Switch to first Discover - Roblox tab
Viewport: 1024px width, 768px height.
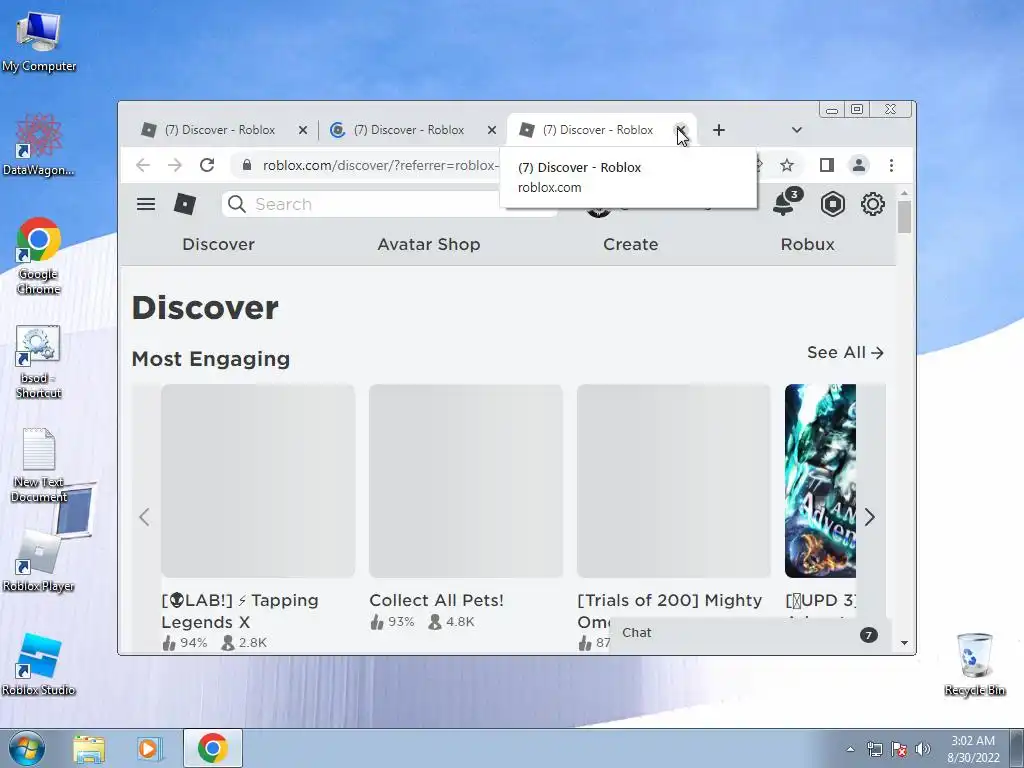[220, 130]
